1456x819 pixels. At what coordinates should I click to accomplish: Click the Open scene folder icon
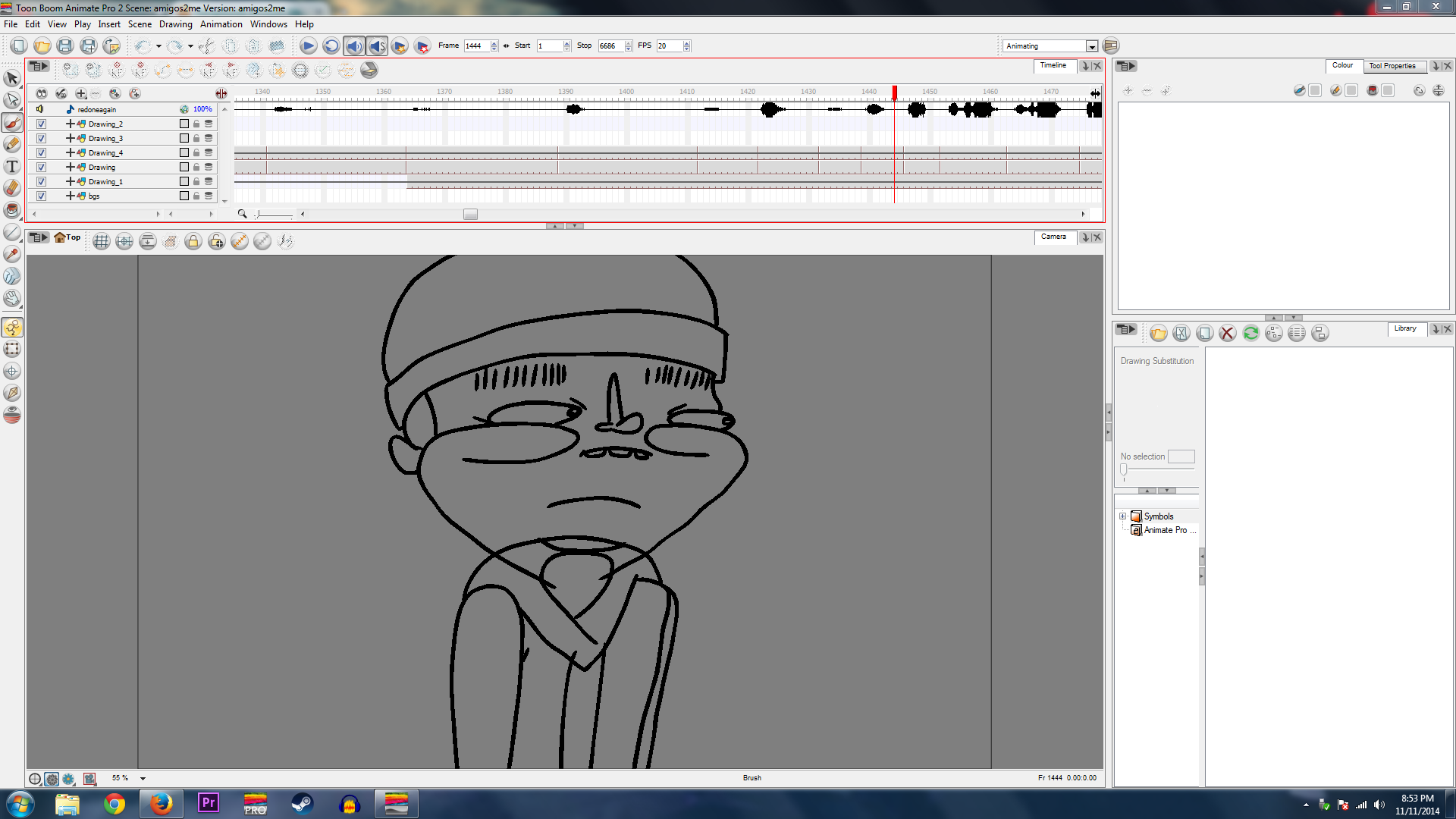42,46
